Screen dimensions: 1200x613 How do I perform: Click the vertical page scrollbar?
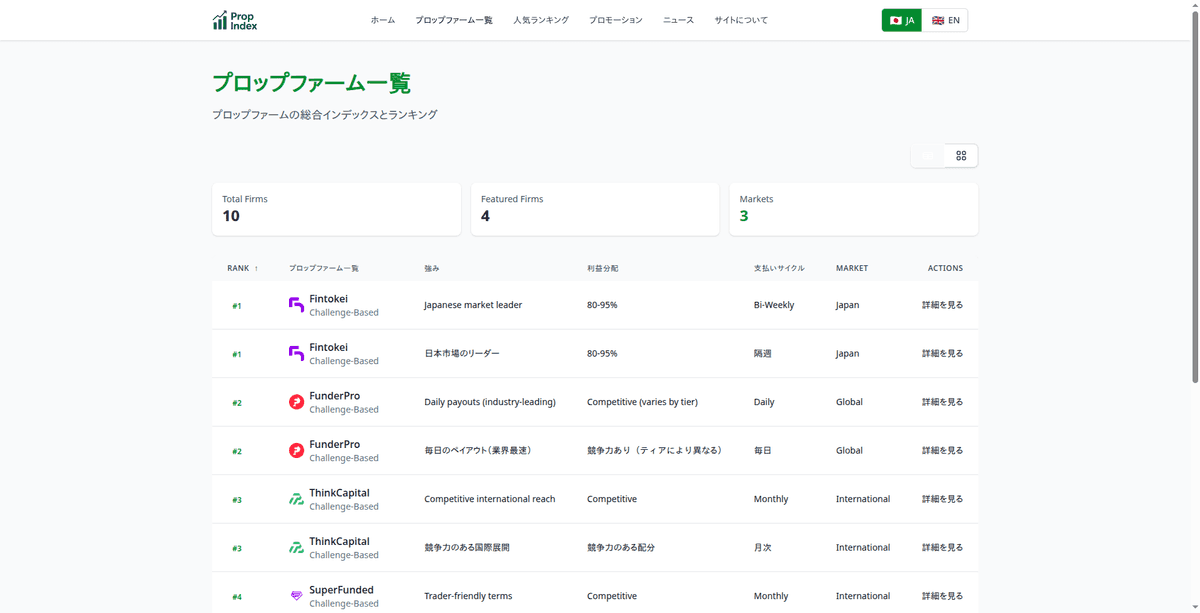(x=1194, y=195)
